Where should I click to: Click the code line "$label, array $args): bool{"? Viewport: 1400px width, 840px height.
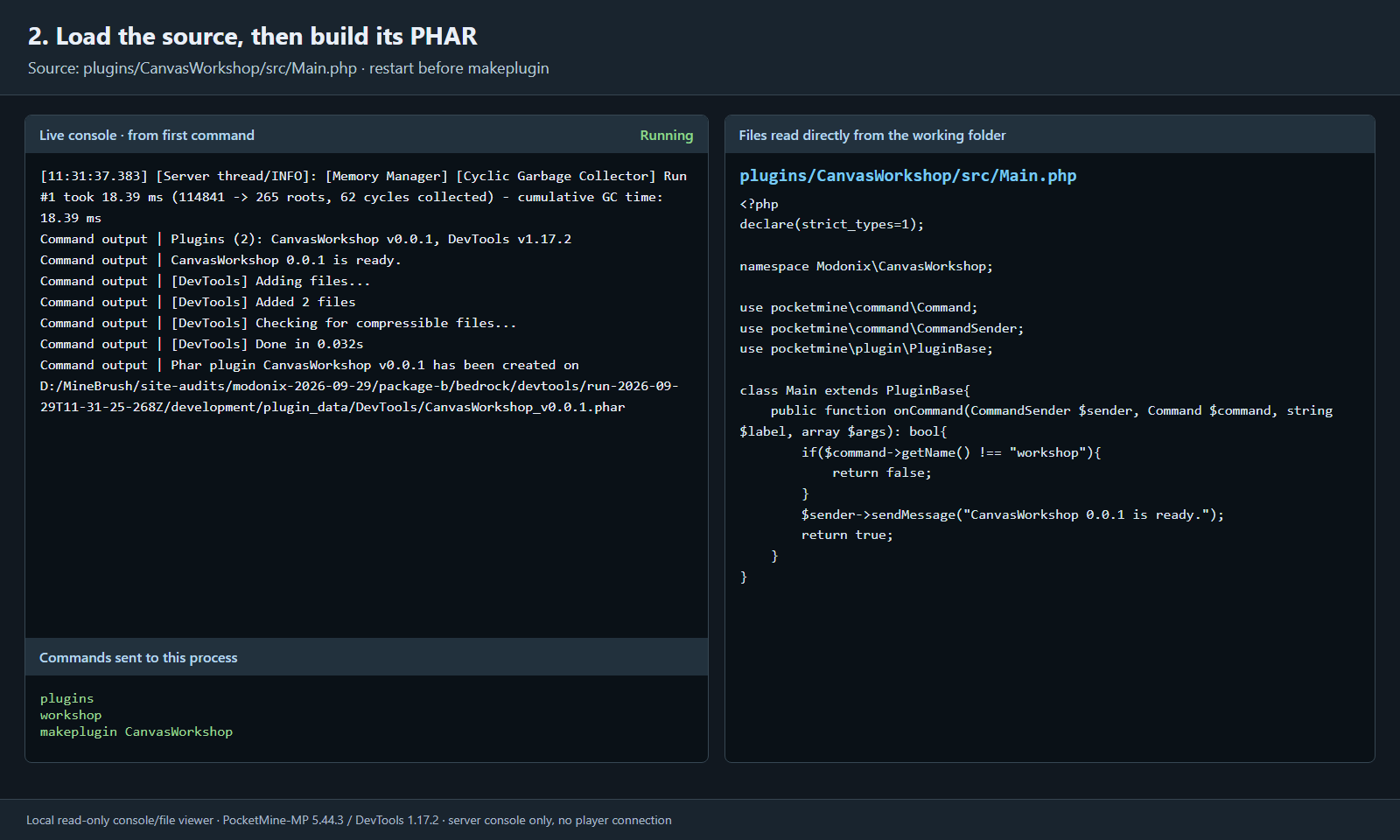[843, 431]
